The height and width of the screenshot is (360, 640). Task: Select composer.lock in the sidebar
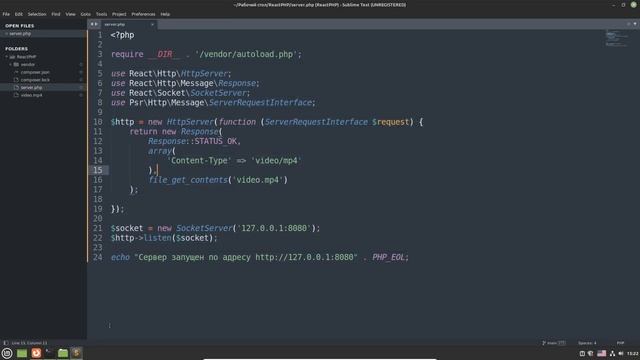(35, 80)
